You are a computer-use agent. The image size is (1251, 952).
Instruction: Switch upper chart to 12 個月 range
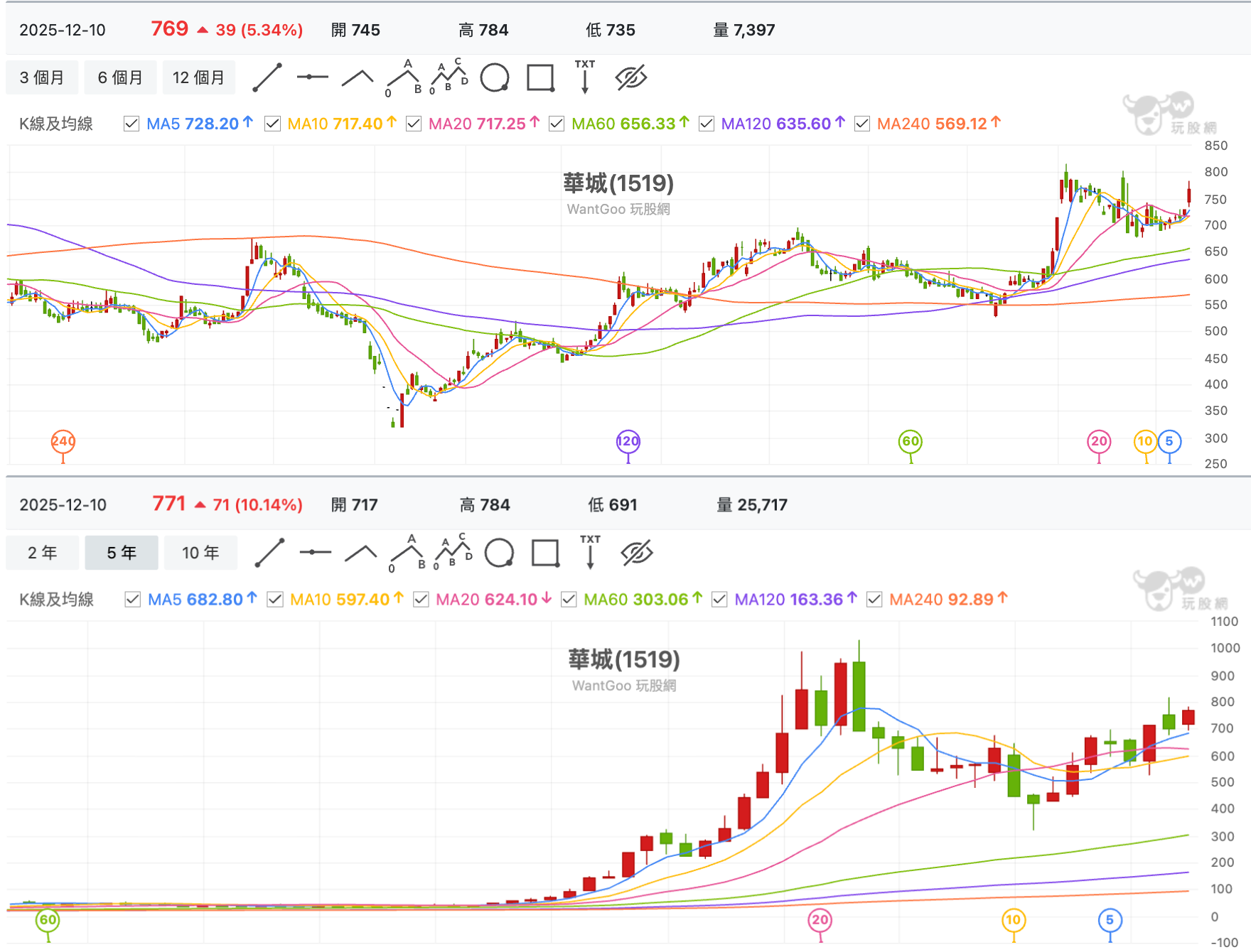(198, 77)
